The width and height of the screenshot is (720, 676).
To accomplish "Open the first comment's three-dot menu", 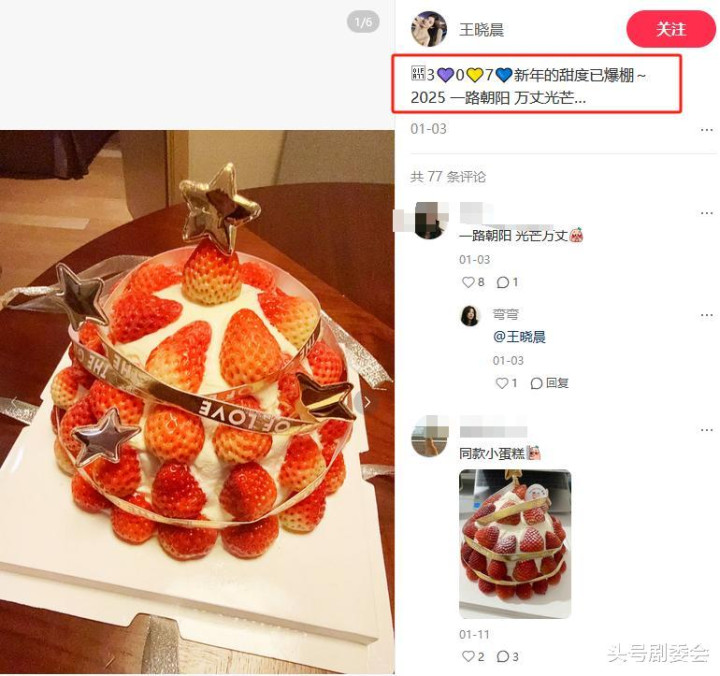I will 706,213.
